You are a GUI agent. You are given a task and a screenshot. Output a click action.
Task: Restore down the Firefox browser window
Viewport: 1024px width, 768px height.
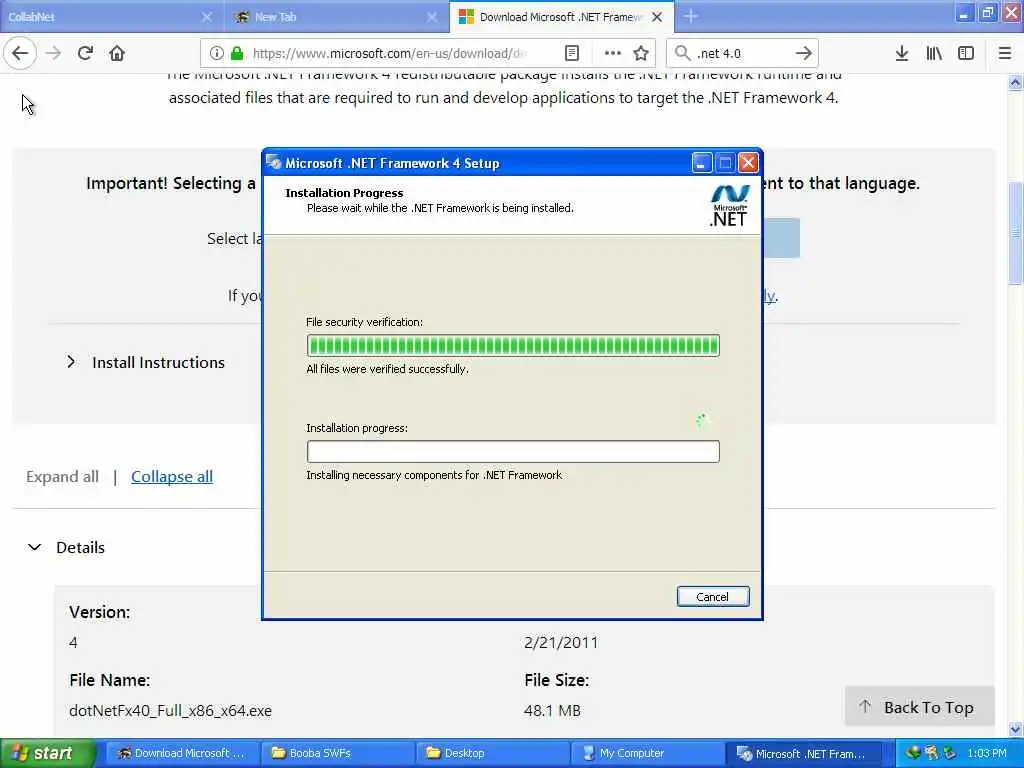pyautogui.click(x=987, y=13)
